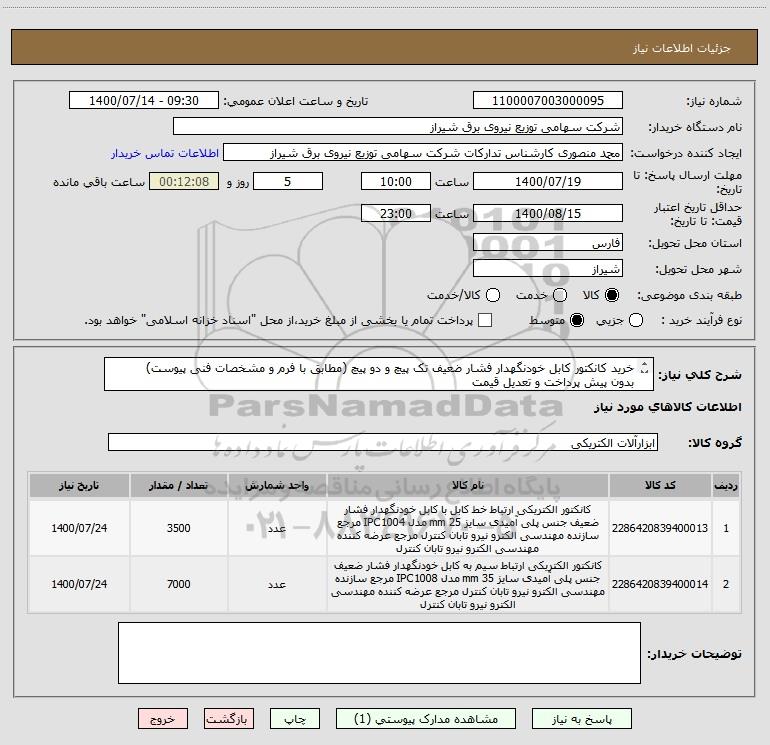Select the جزیی purchase type radio
This screenshot has width=770, height=745.
[635, 320]
